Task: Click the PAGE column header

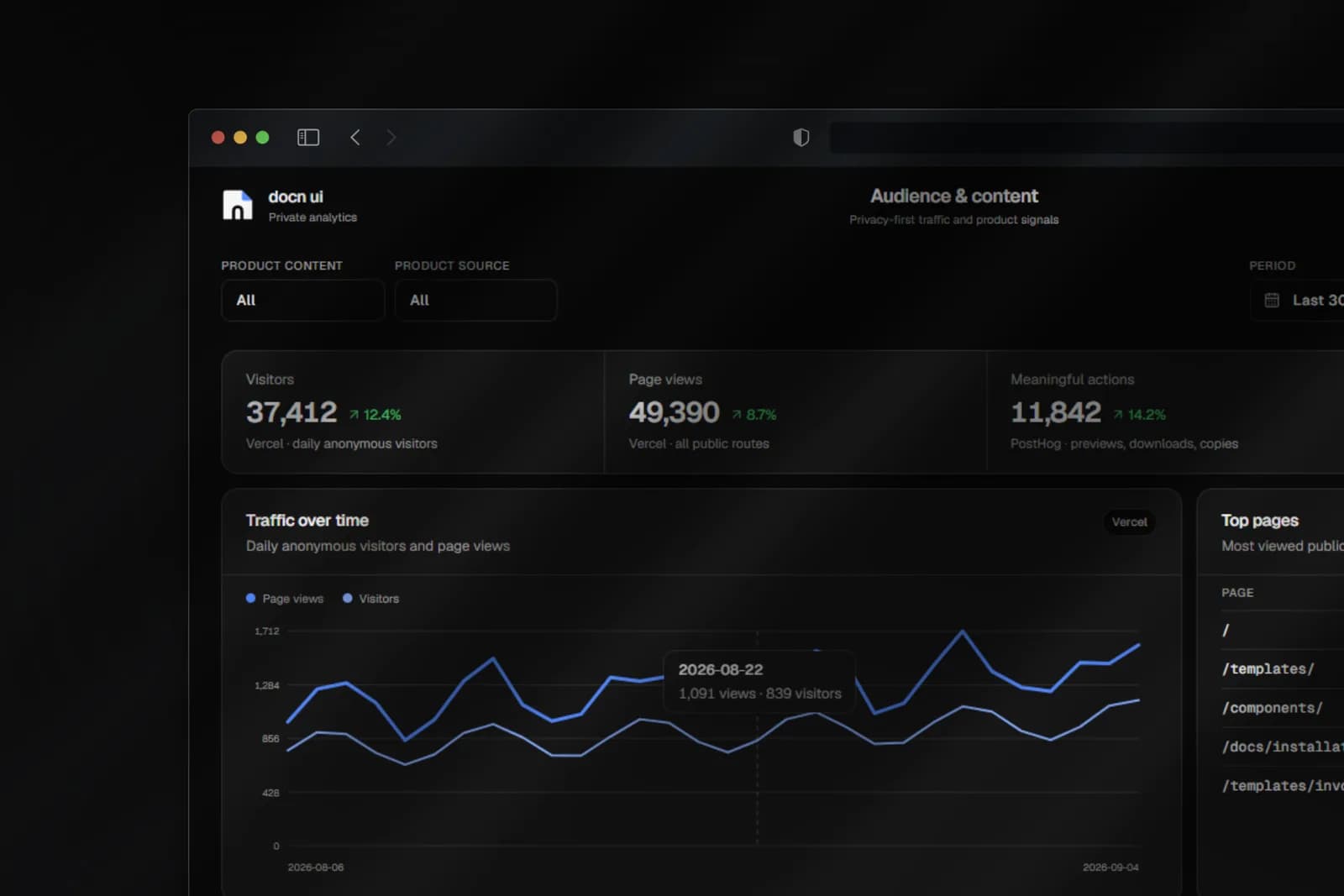Action: point(1237,593)
